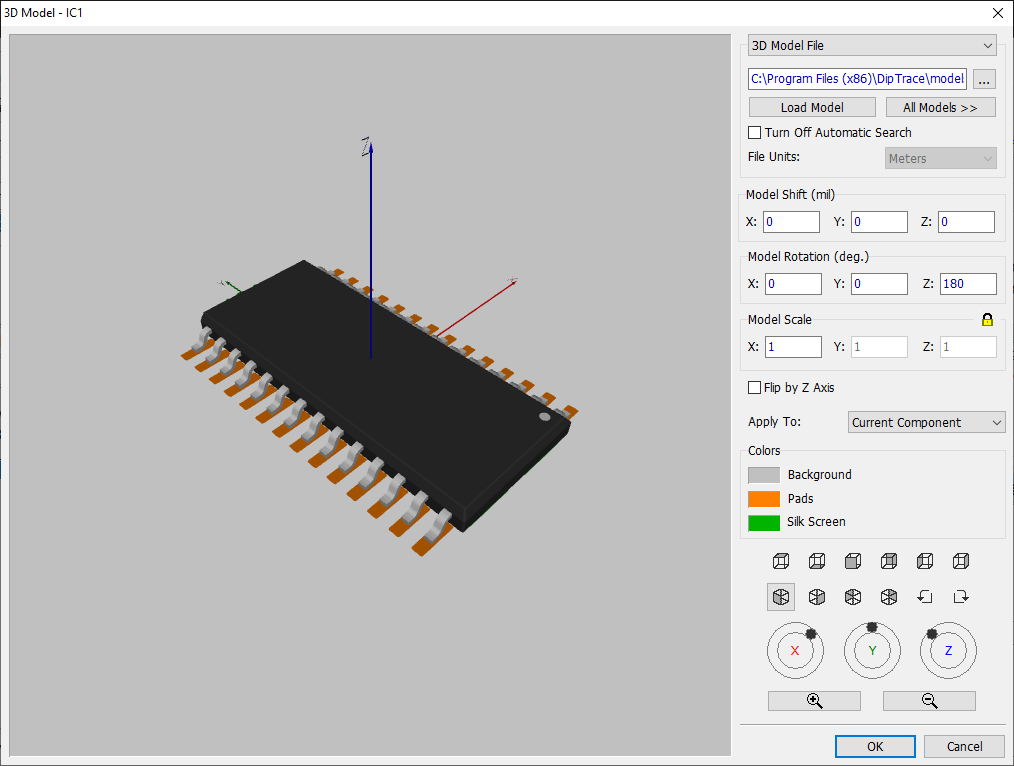Image resolution: width=1014 pixels, height=766 pixels.
Task: Click the Model Scale Y field
Action: click(879, 346)
